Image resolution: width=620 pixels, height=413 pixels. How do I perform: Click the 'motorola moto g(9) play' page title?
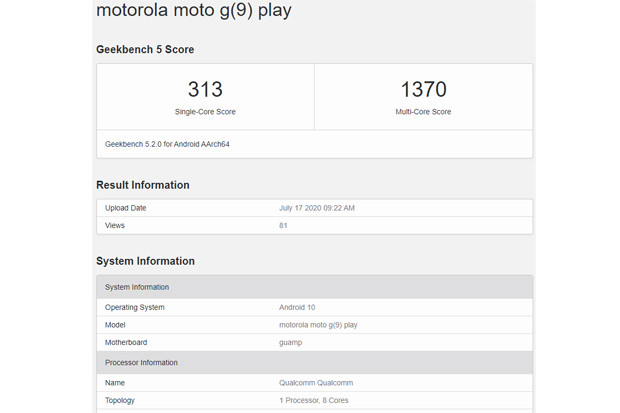point(194,11)
